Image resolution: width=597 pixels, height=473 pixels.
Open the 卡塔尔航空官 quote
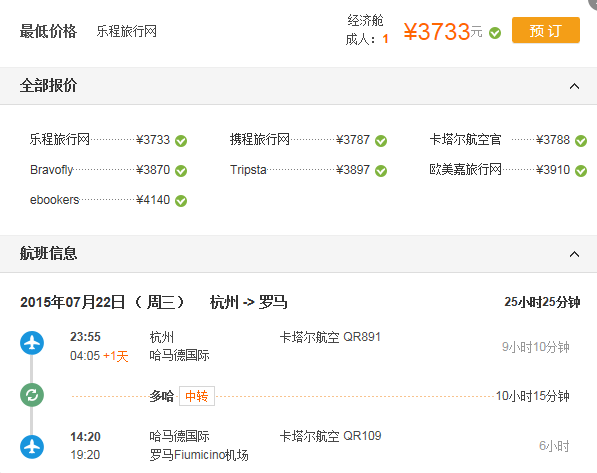point(465,139)
